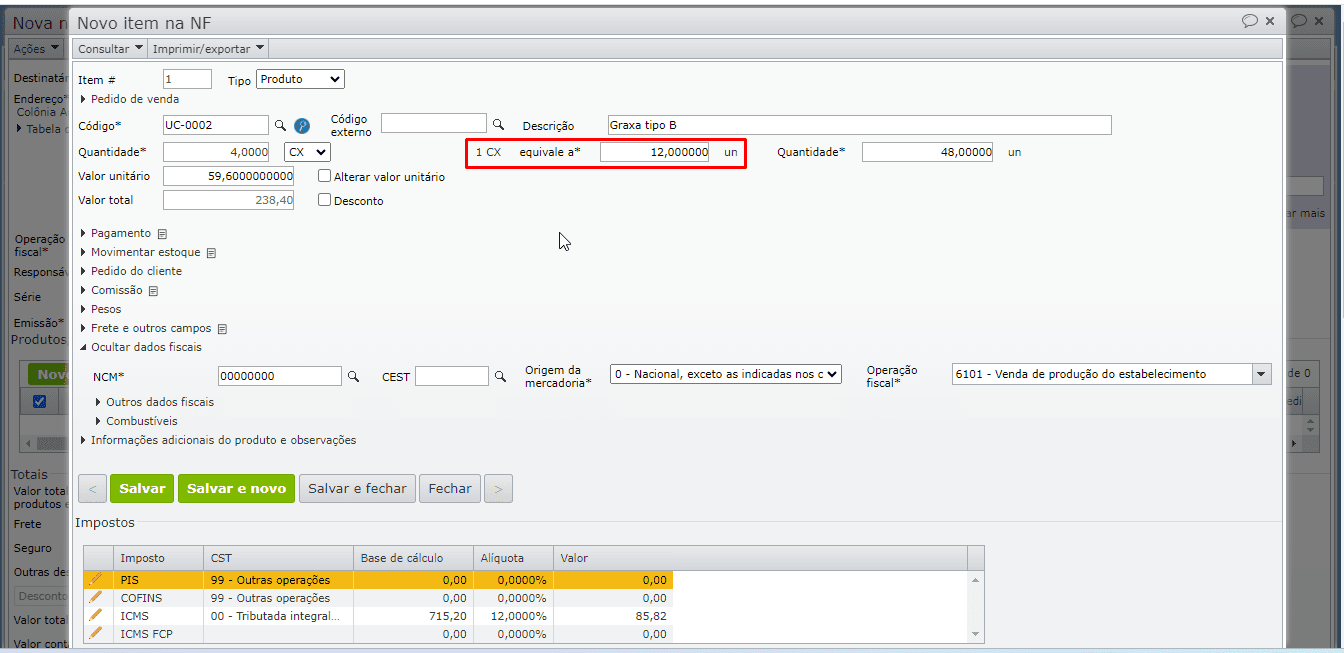Edit the PIS tax row pencil icon
The width and height of the screenshot is (1344, 653).
coord(96,579)
